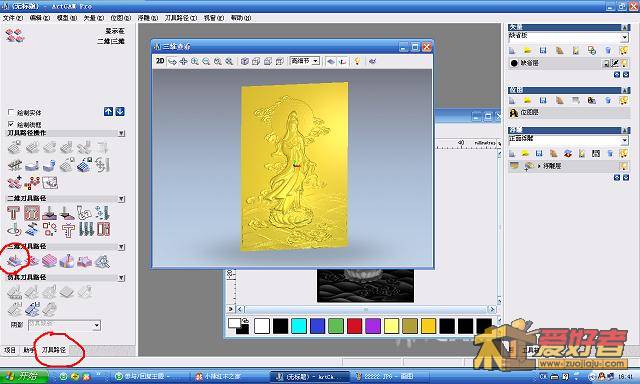This screenshot has height=384, width=640.
Task: Toggle the 3D view light bulb icon
Action: pyautogui.click(x=357, y=61)
